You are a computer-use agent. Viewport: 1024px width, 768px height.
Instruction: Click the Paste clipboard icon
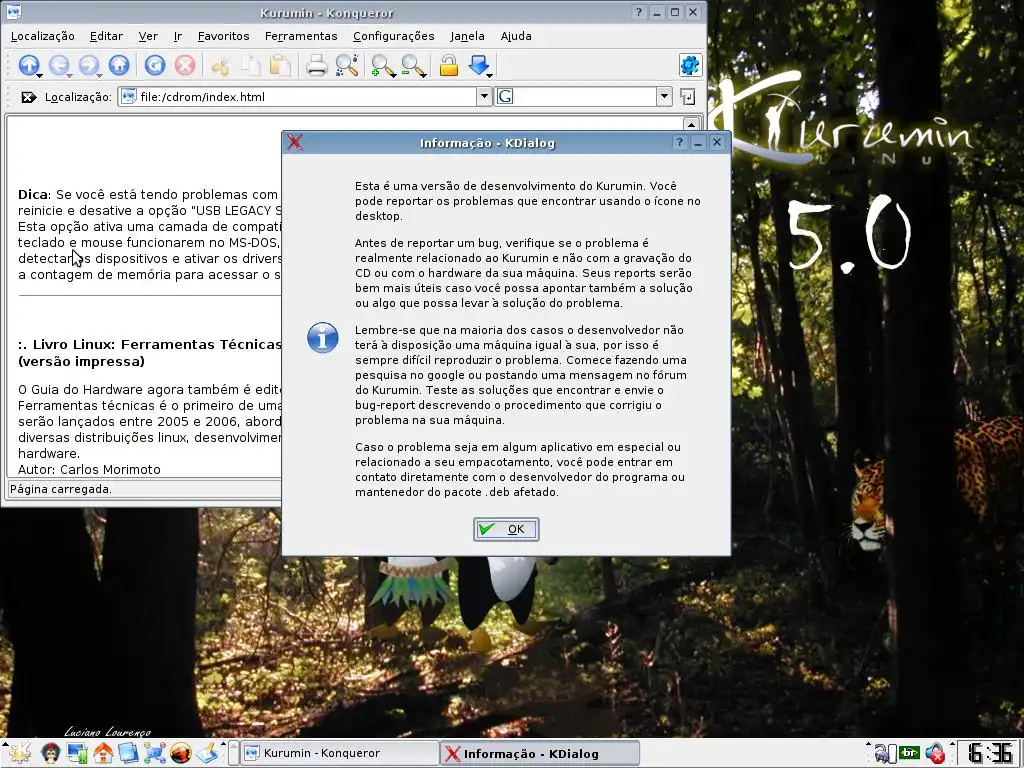point(281,65)
